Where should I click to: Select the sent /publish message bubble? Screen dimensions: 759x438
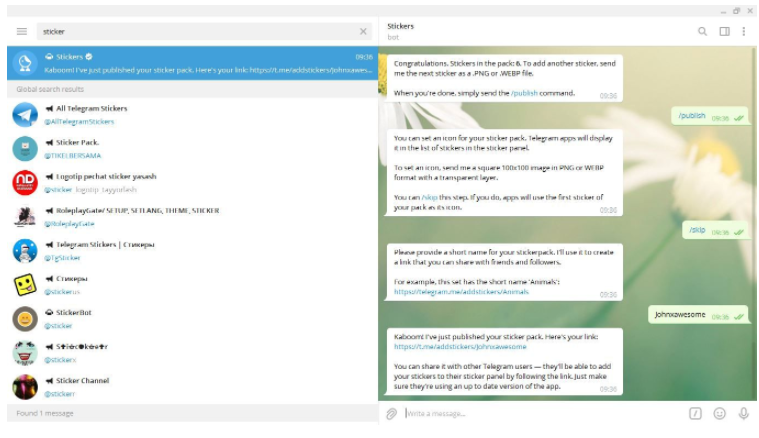[x=710, y=116]
